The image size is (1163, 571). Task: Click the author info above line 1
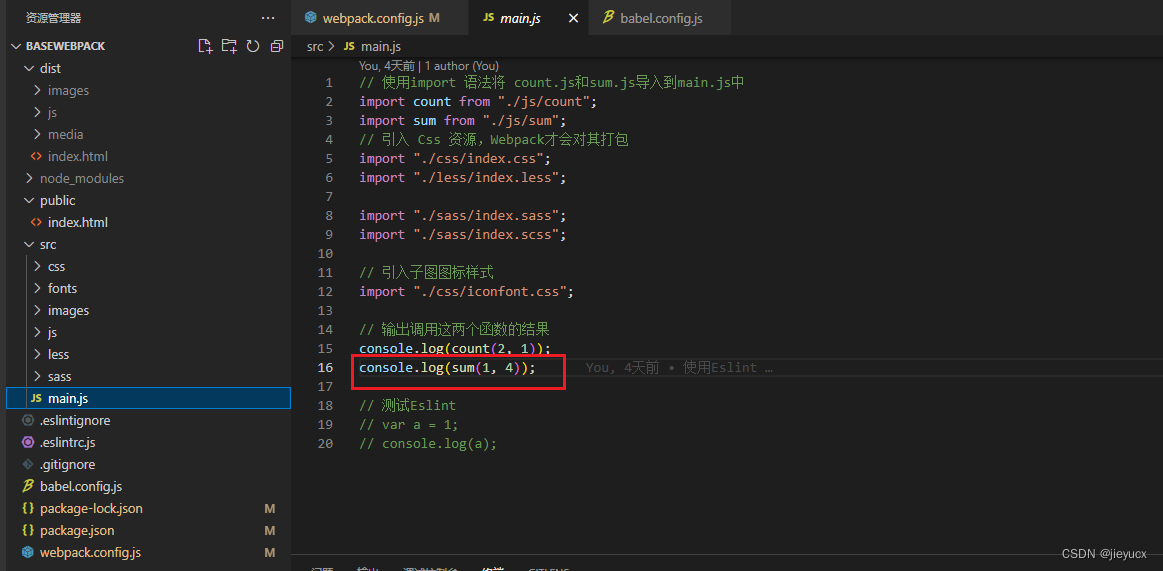pos(428,66)
